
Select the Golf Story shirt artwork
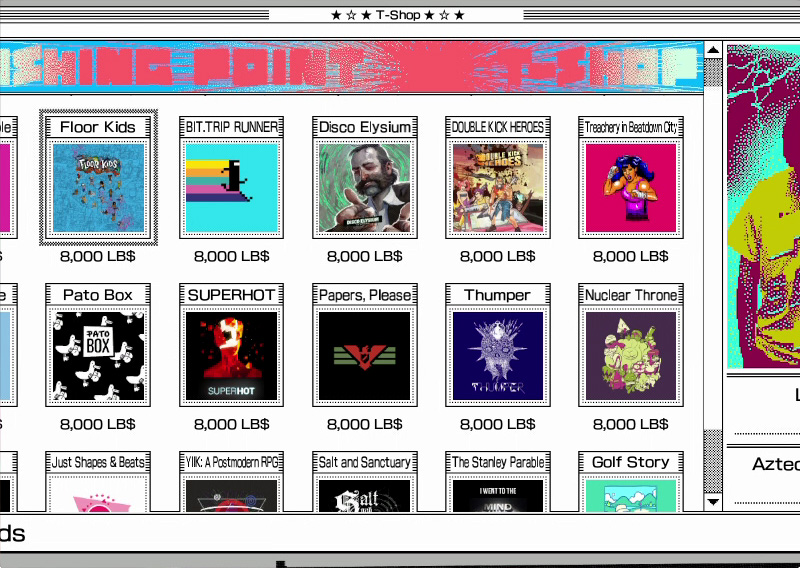tap(631, 496)
